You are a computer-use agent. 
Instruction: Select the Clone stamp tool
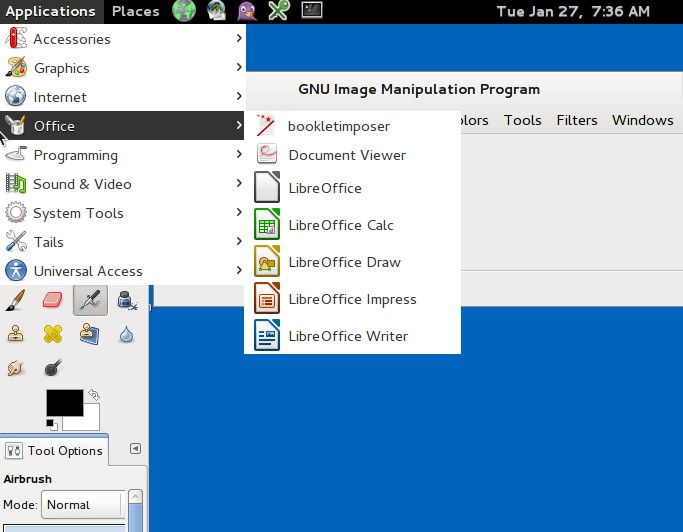(16, 334)
